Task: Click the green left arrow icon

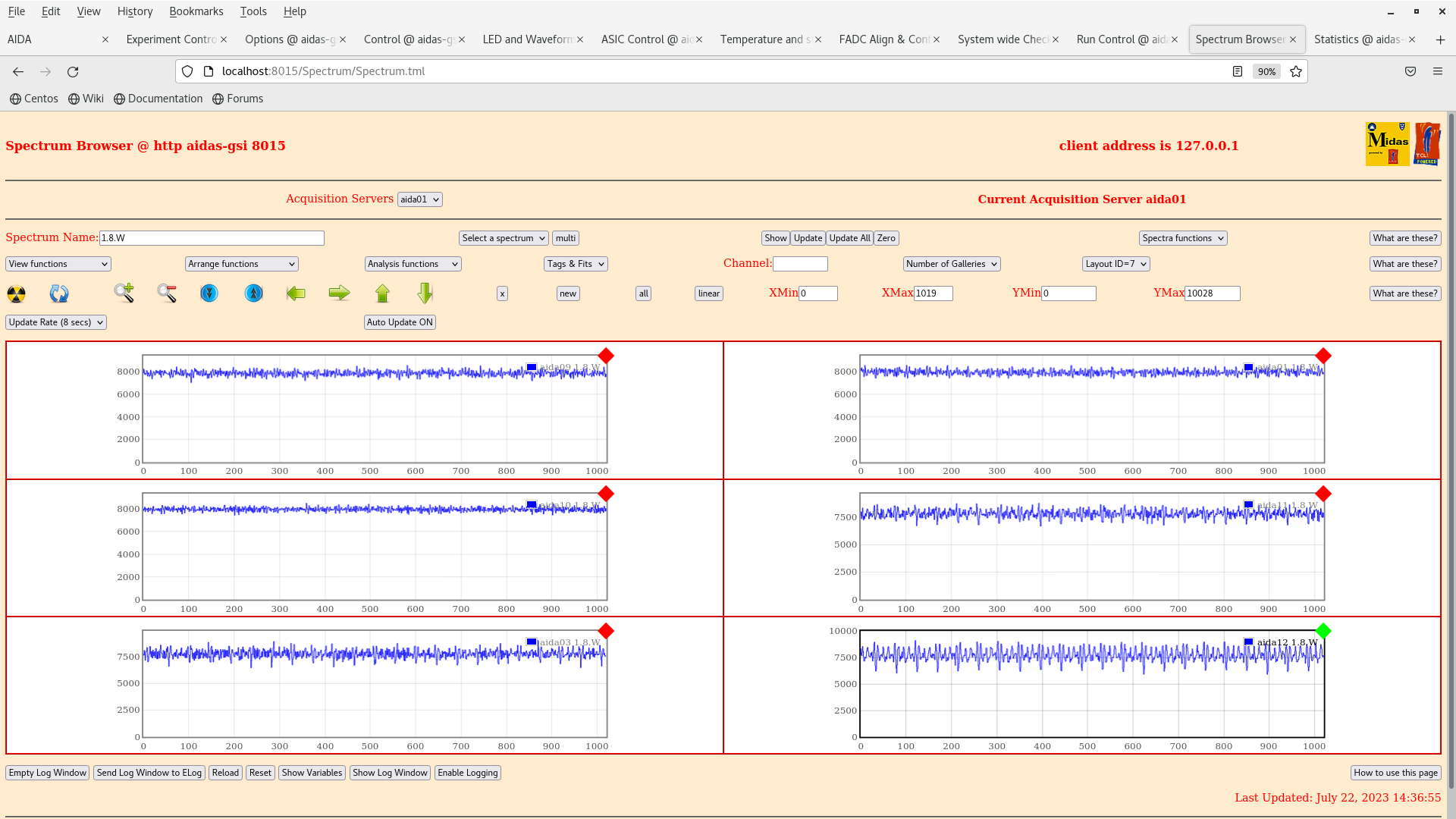Action: (296, 293)
